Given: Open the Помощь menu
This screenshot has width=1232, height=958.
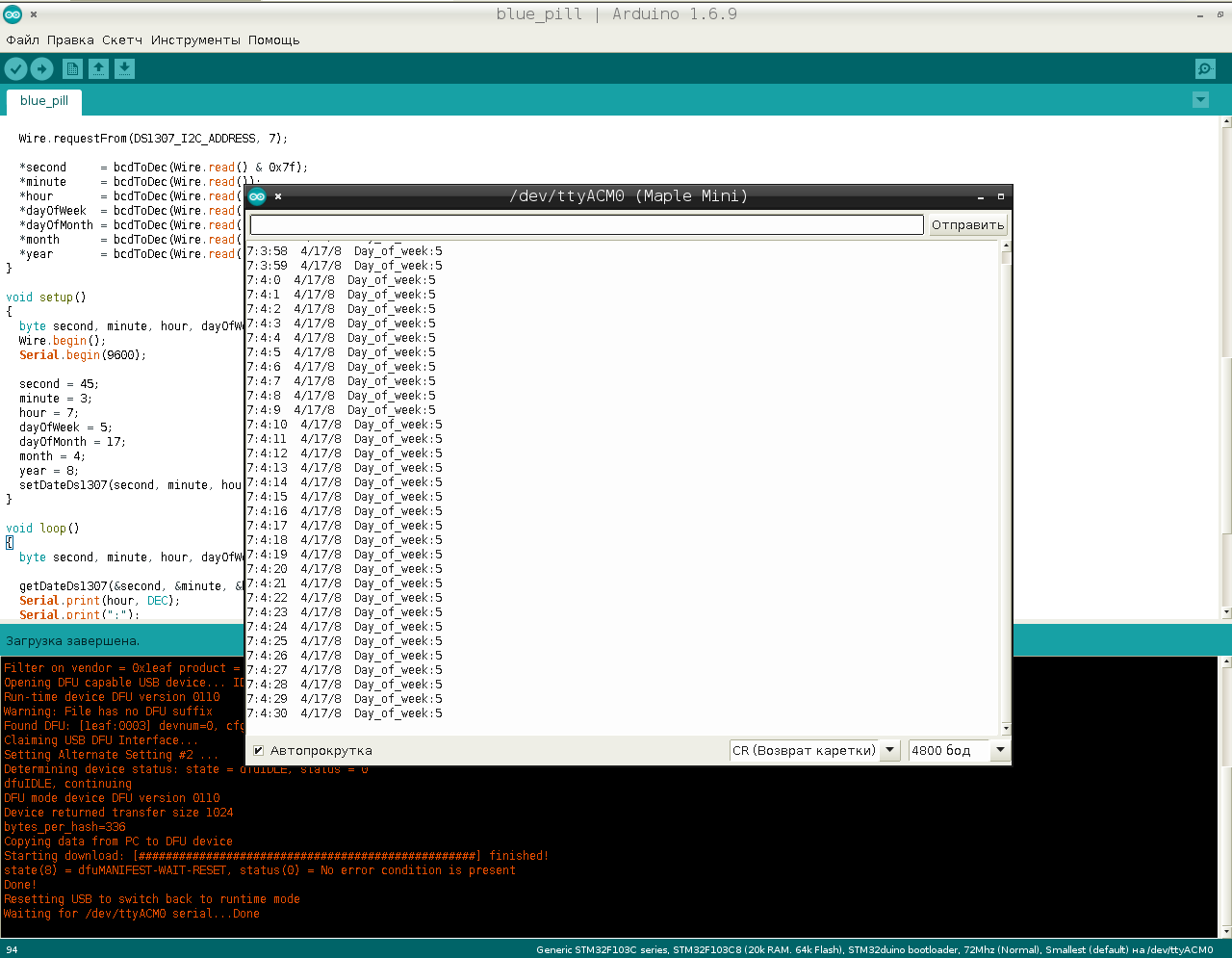Looking at the screenshot, I should [274, 40].
